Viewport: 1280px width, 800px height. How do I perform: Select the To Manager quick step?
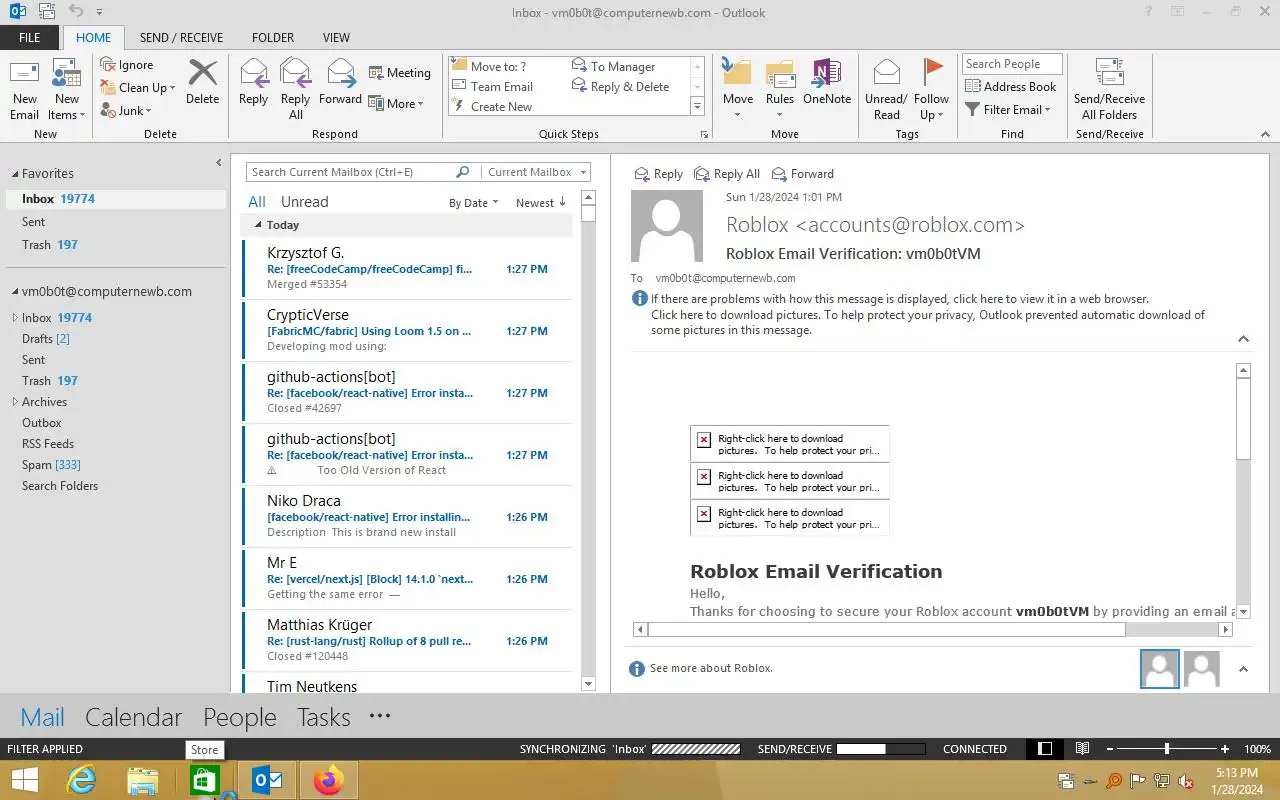pos(613,67)
